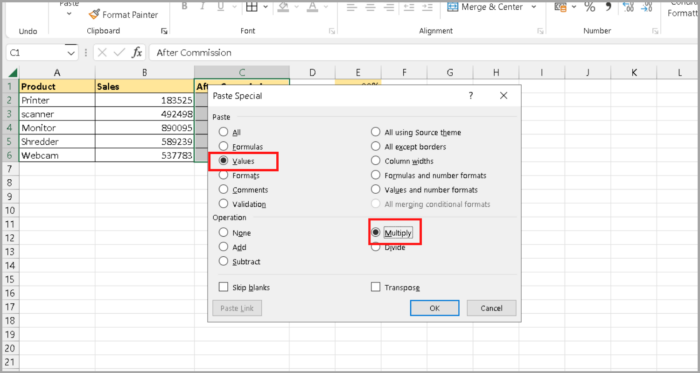Toggle Italic formatting in Font group
This screenshot has height=373, width=700.
coord(202,6)
